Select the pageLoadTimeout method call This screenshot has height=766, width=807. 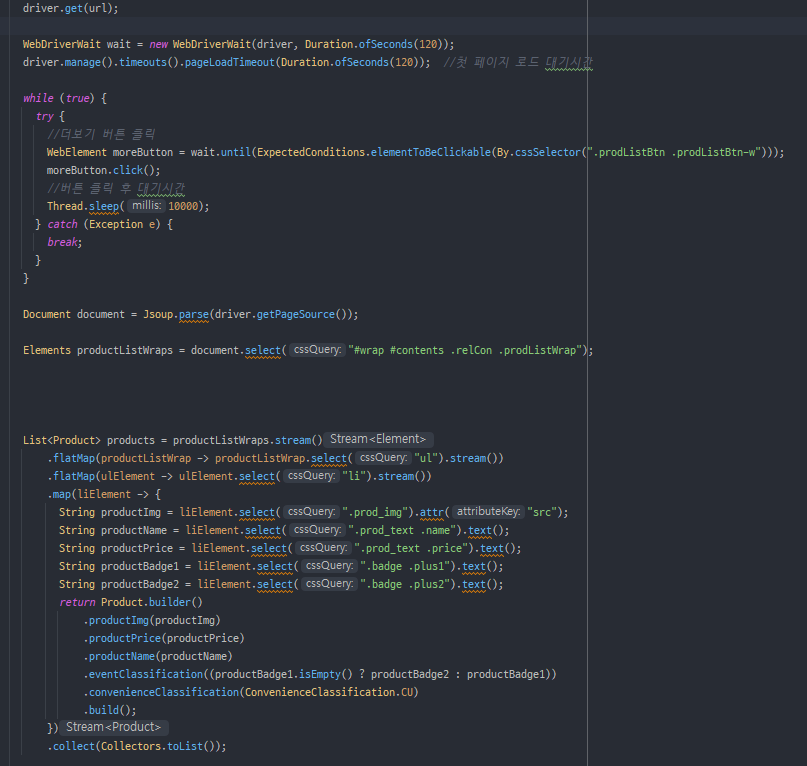pyautogui.click(x=230, y=62)
